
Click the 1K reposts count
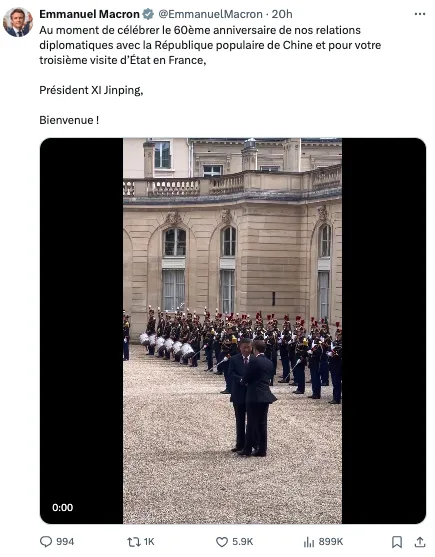coord(149,542)
